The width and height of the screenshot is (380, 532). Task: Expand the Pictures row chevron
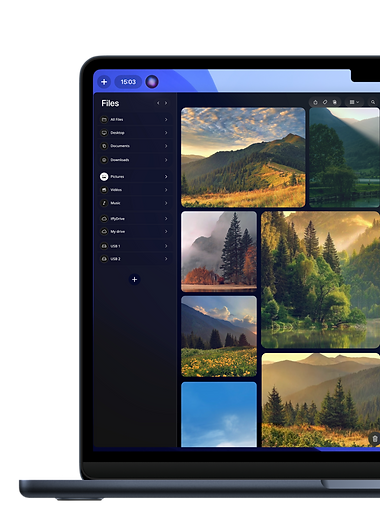point(166,176)
